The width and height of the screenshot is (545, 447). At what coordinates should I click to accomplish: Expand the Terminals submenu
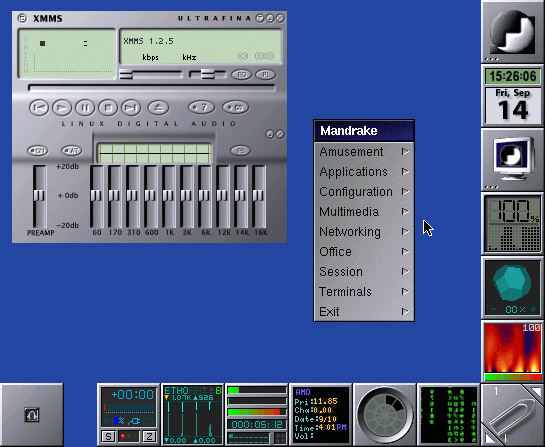click(x=364, y=292)
